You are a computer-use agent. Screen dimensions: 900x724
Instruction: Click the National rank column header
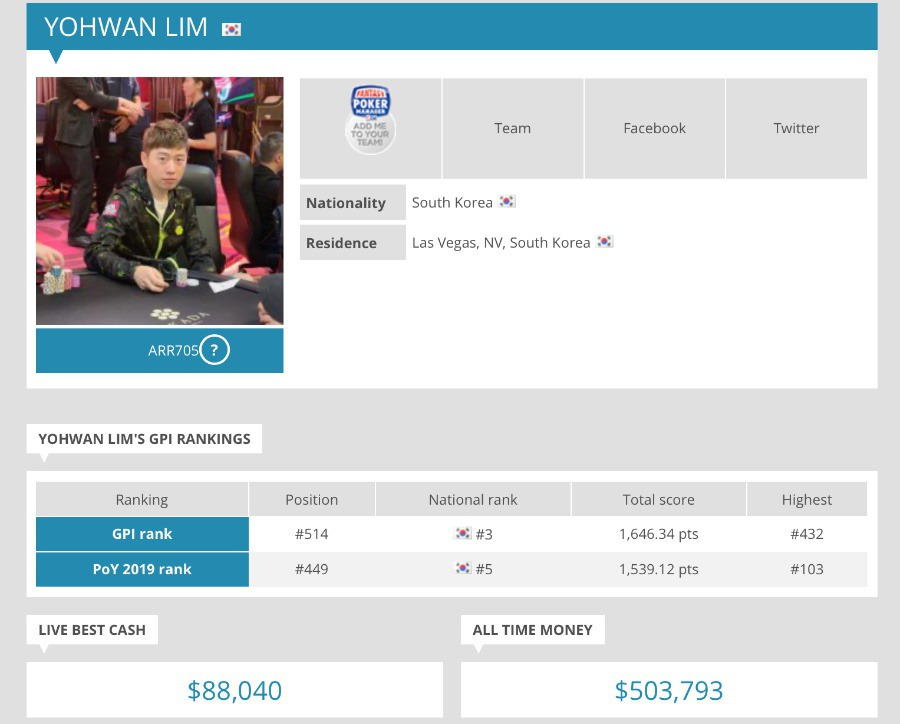click(x=473, y=500)
